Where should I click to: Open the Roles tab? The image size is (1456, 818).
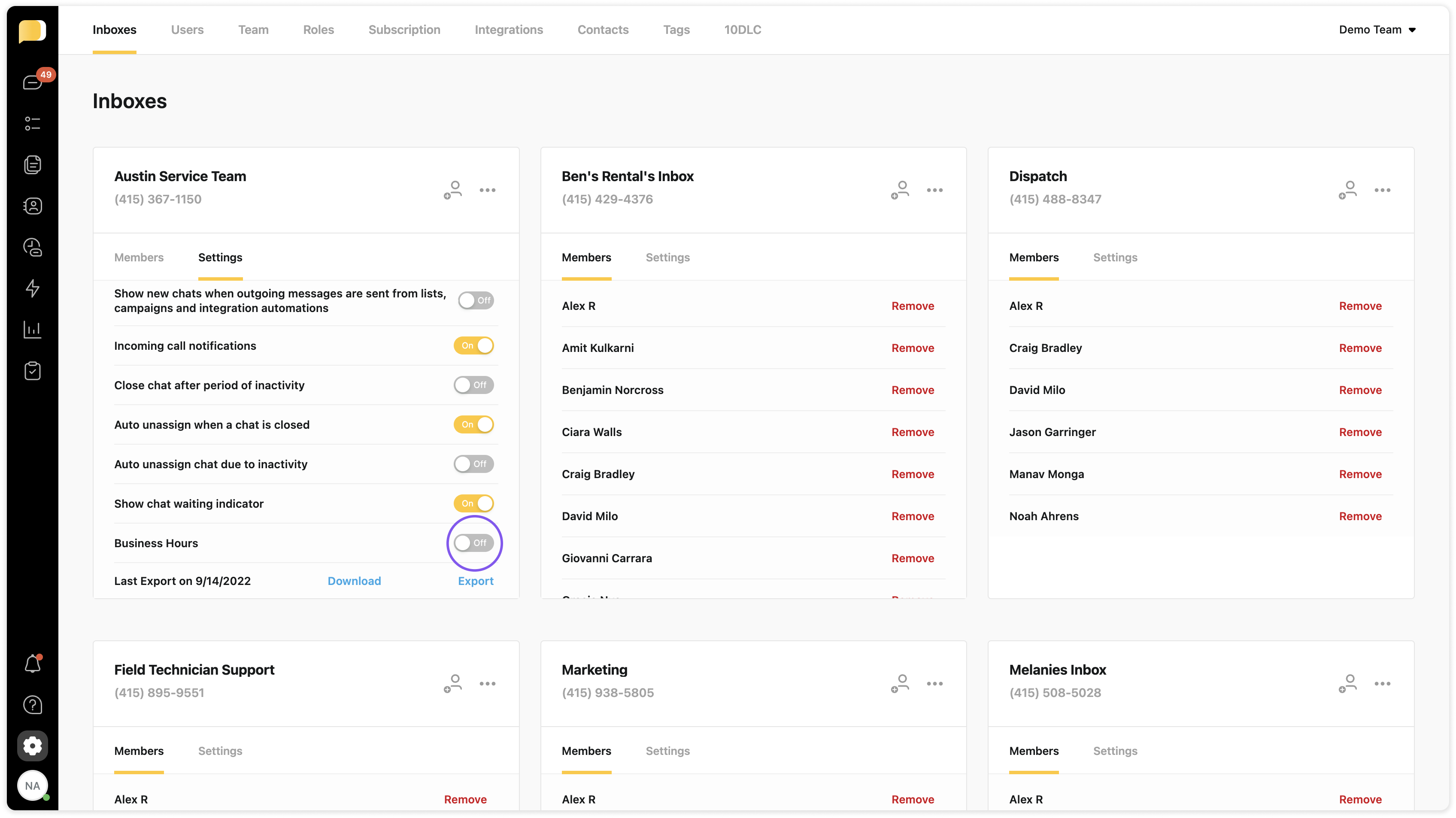click(318, 29)
